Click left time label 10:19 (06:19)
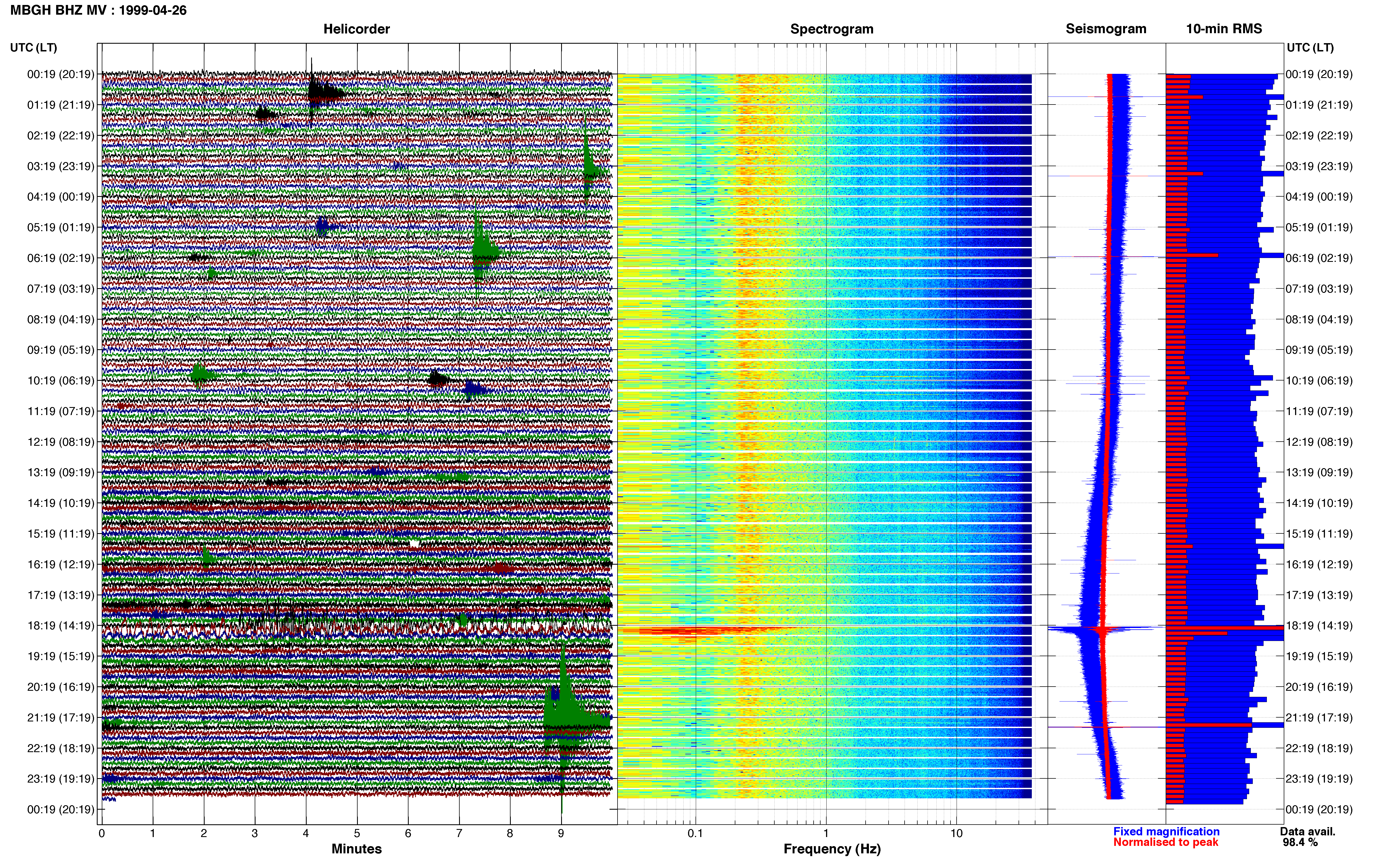 [x=60, y=380]
